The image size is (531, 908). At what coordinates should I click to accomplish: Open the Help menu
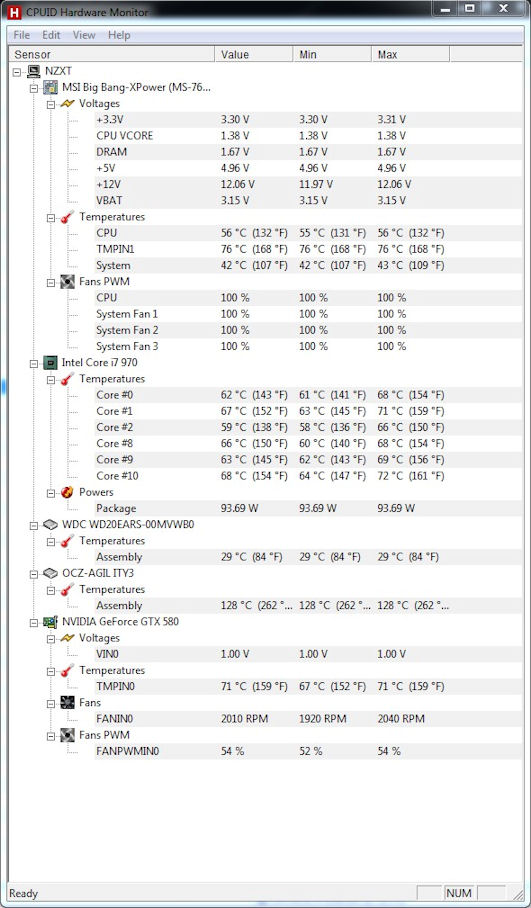click(119, 35)
